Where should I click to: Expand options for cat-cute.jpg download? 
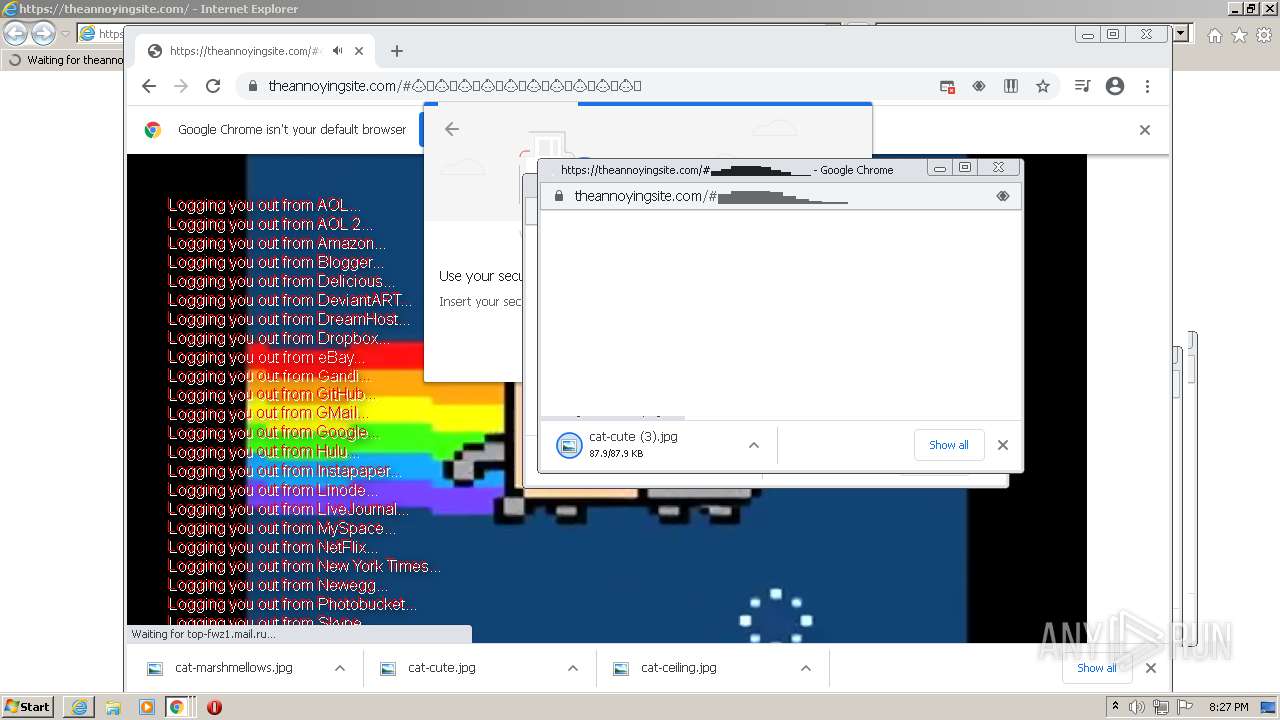573,668
